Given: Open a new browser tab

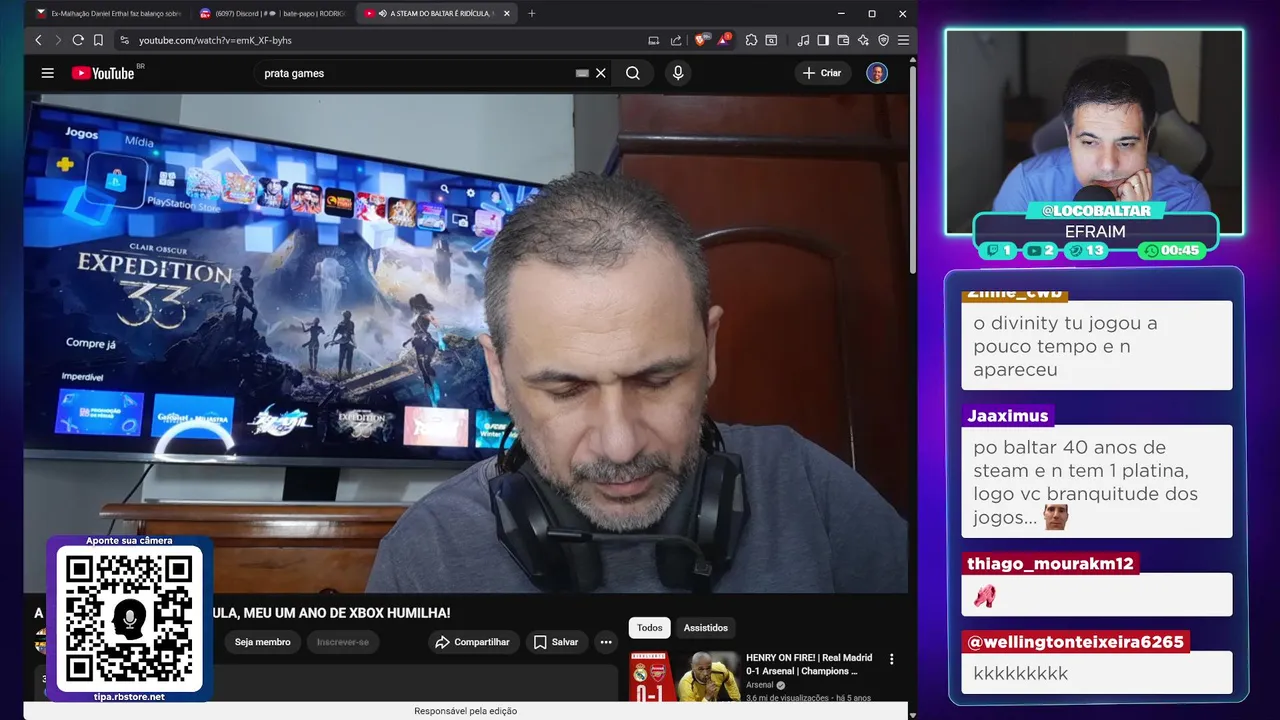Looking at the screenshot, I should (531, 14).
